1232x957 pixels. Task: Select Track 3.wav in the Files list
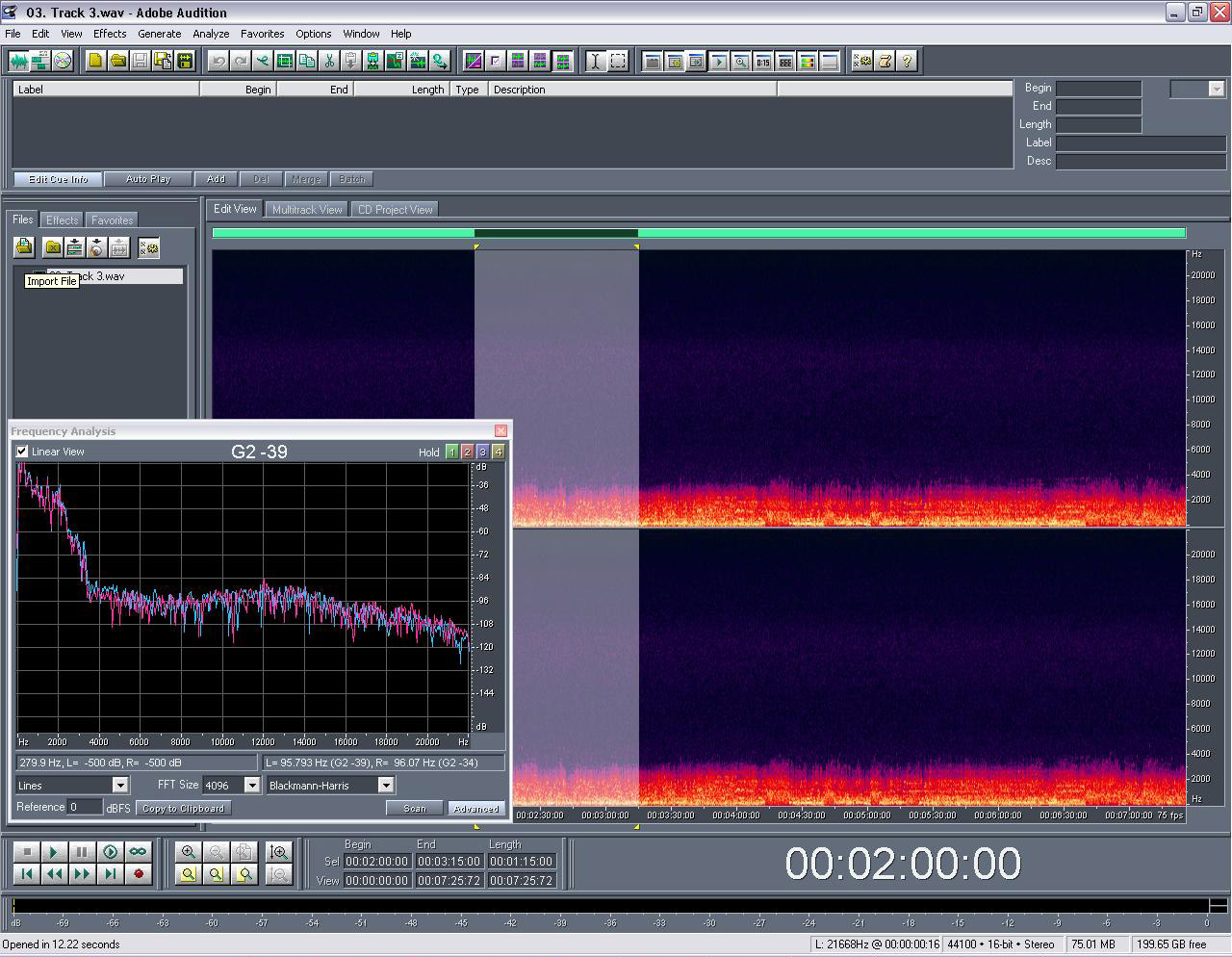(115, 276)
